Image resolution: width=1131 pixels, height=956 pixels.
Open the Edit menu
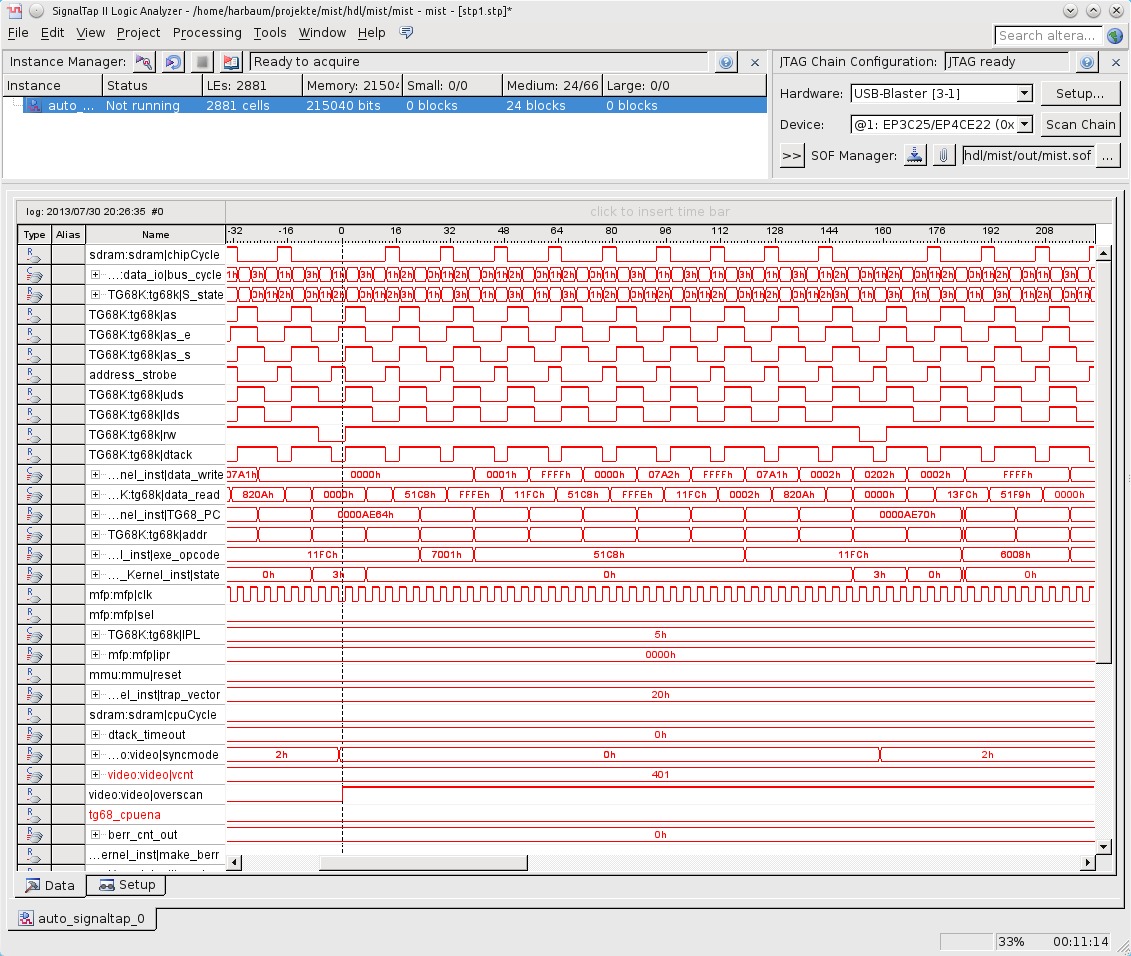[52, 32]
